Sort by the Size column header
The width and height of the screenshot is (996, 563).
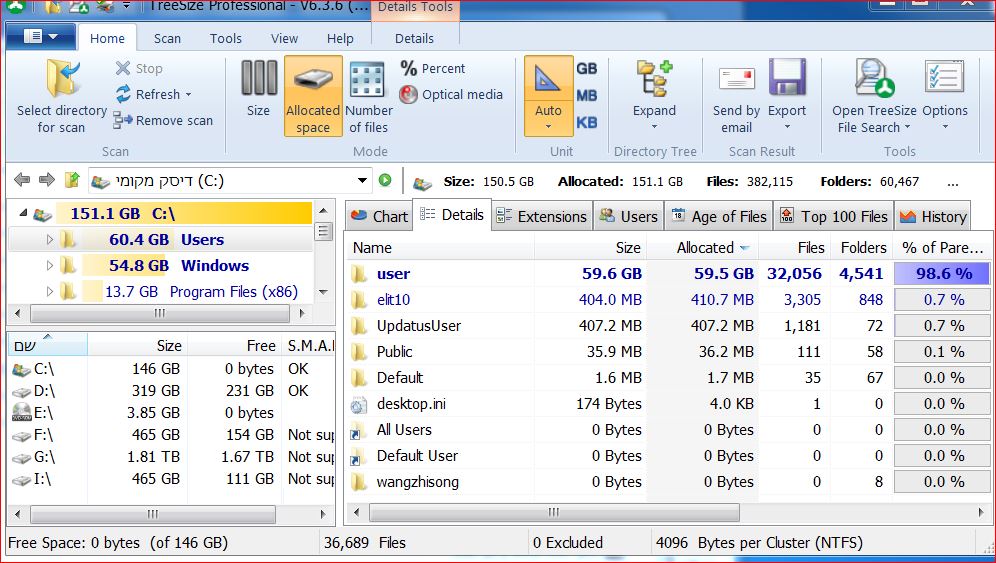tap(590, 247)
